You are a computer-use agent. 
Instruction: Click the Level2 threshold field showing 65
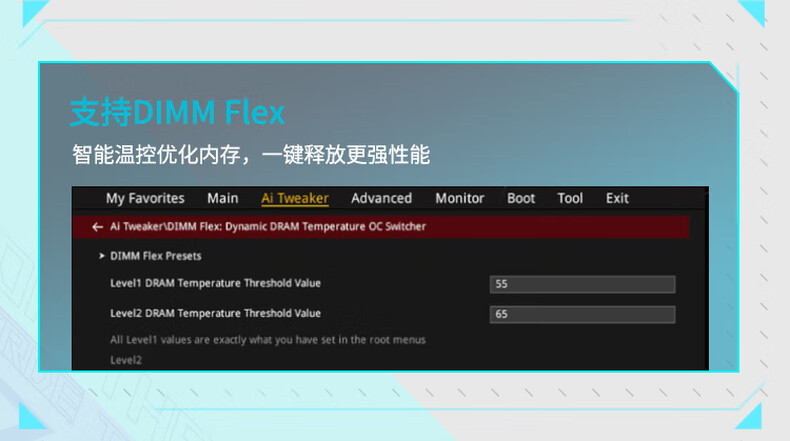point(582,314)
